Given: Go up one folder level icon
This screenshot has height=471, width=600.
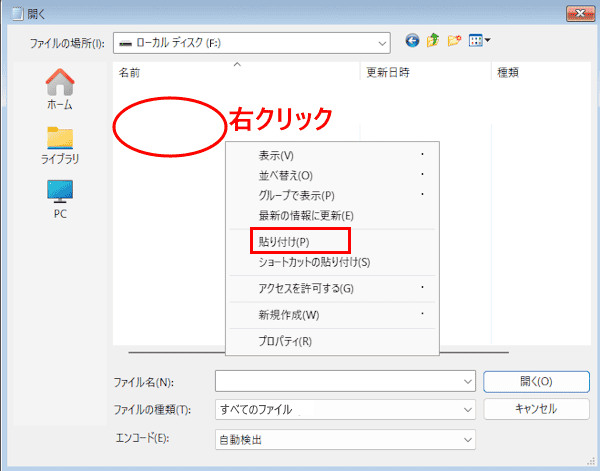Looking at the screenshot, I should click(433, 41).
